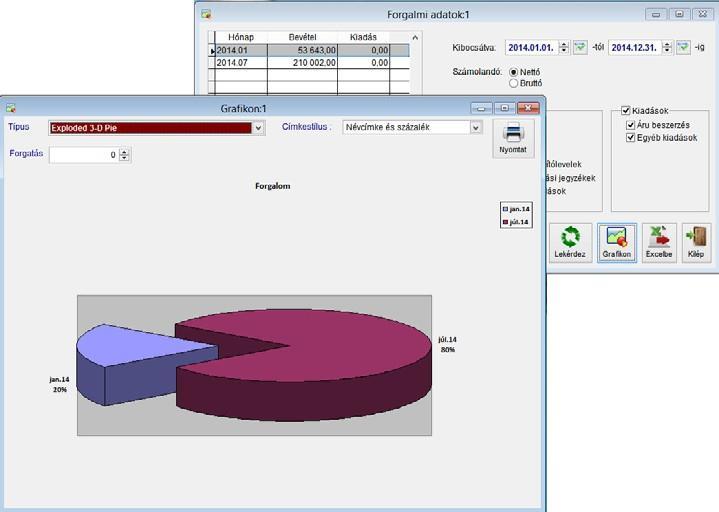Click the Forgalom chart title
Image resolution: width=719 pixels, height=512 pixels.
272,186
